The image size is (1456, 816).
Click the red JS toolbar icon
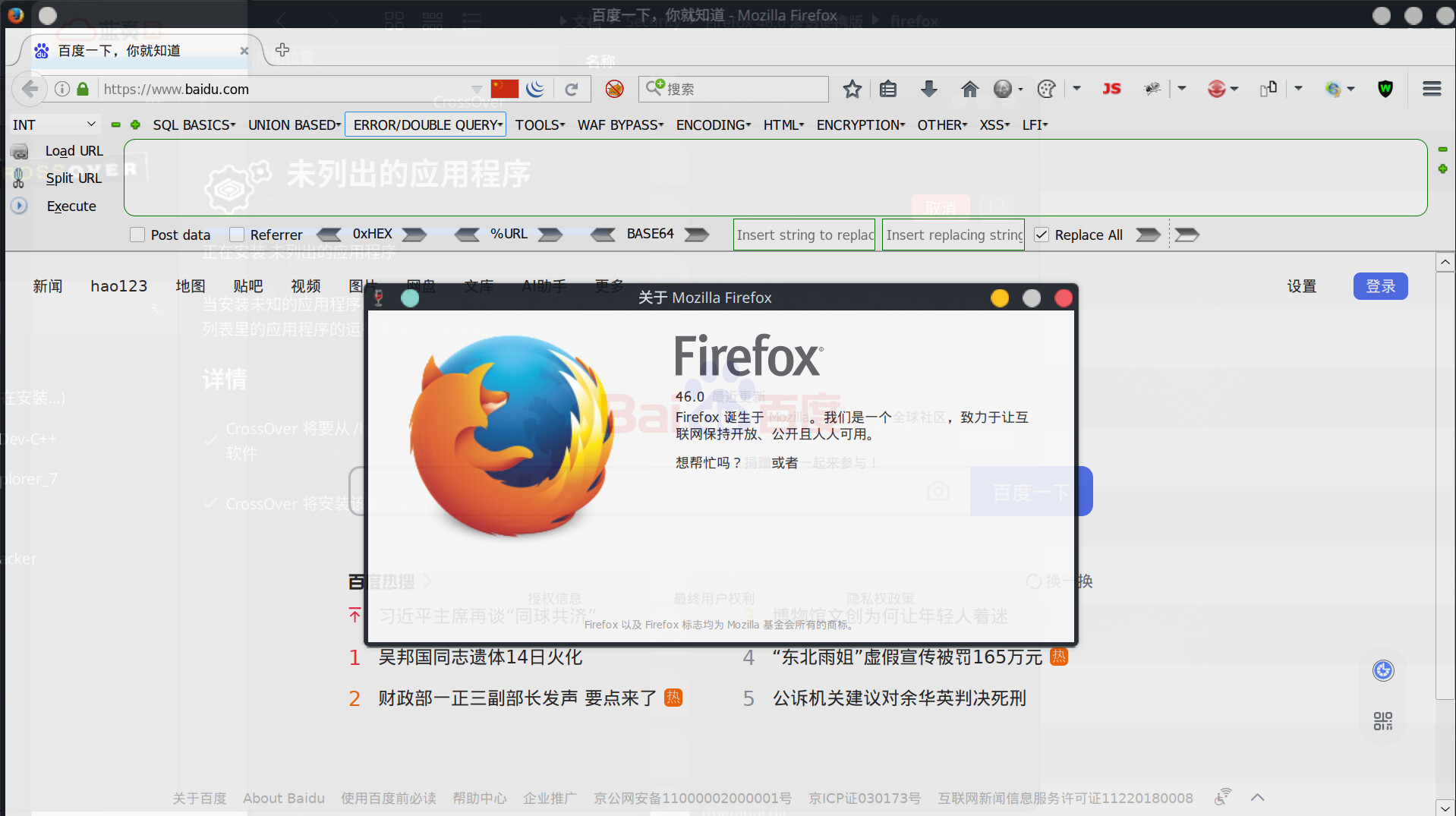[x=1111, y=89]
